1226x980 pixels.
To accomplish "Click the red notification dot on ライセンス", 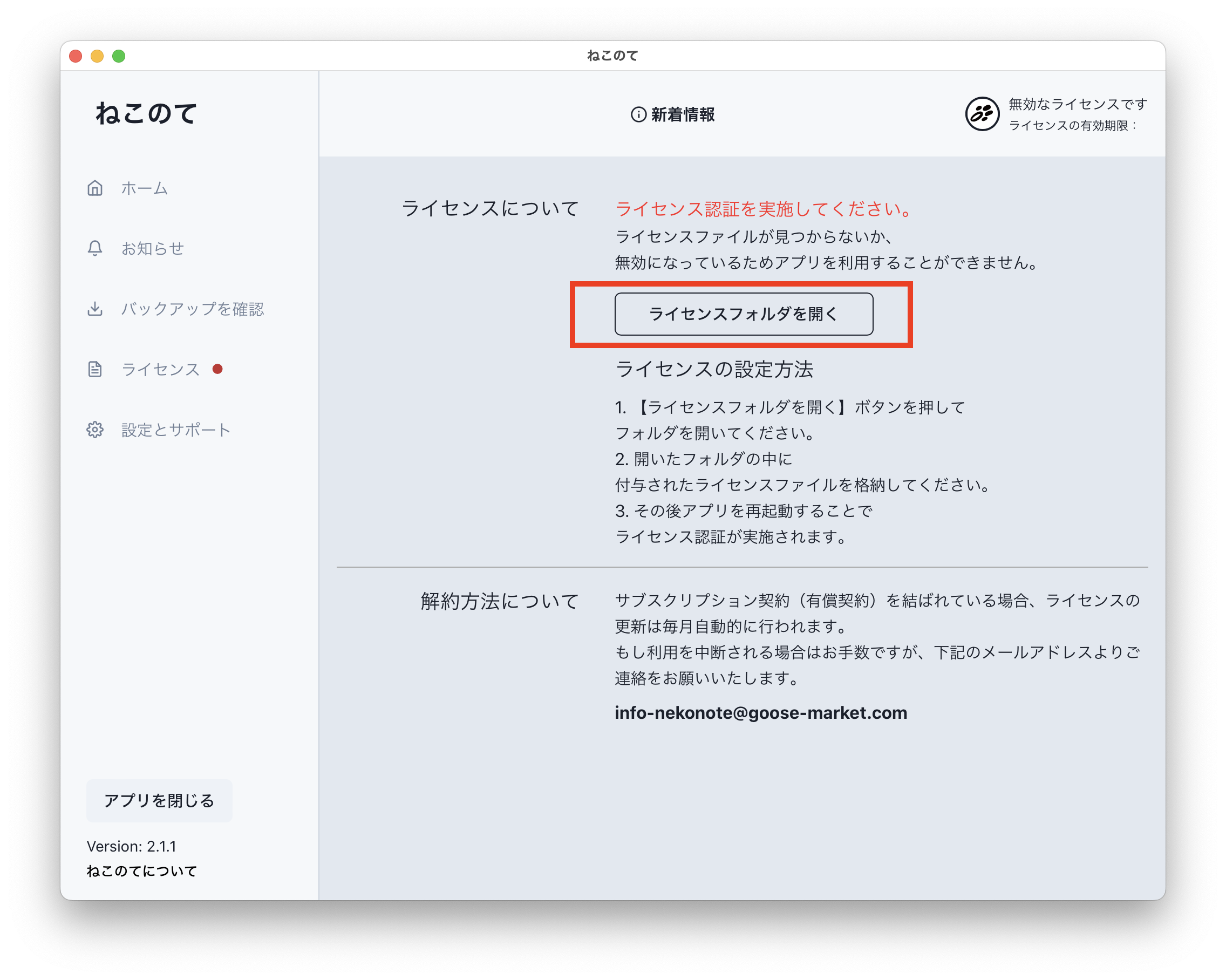I will [217, 369].
